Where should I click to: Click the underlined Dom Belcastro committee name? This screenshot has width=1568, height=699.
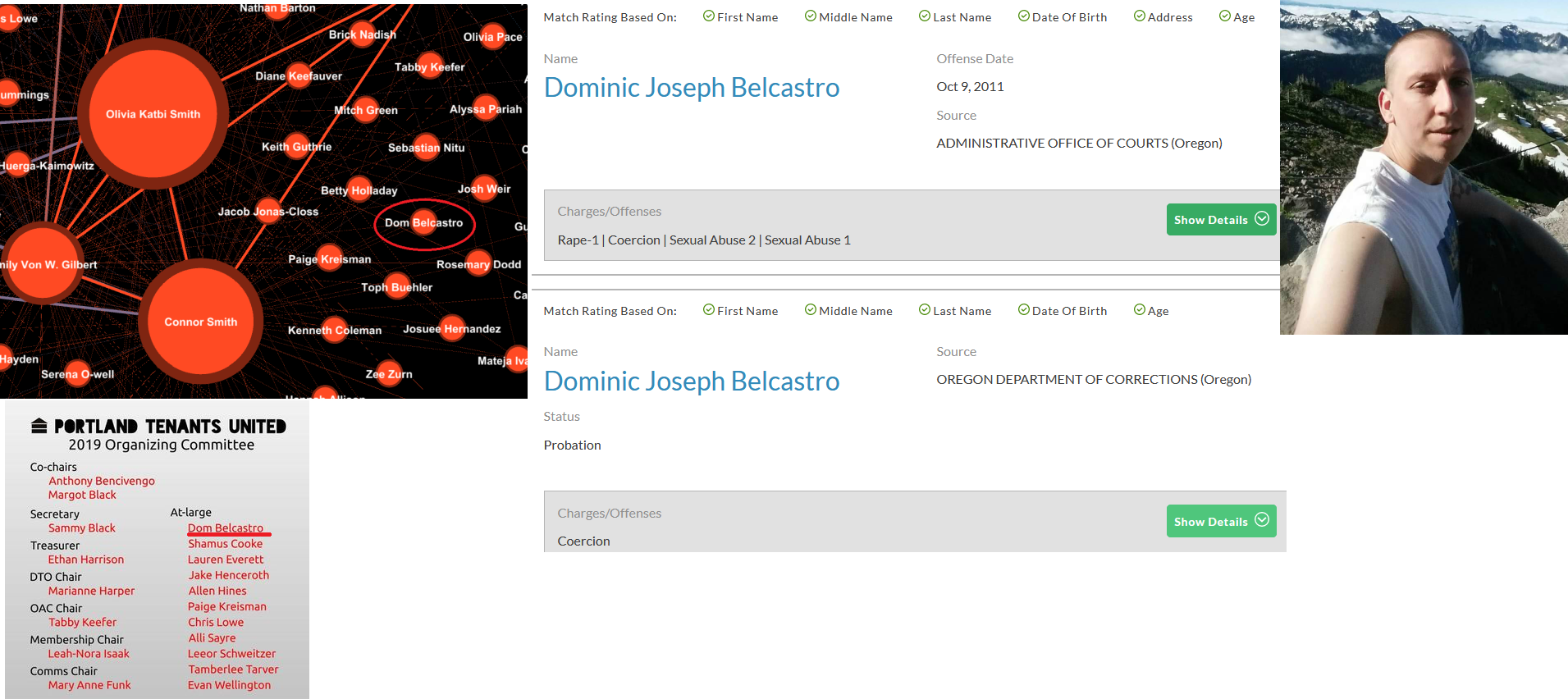point(226,528)
